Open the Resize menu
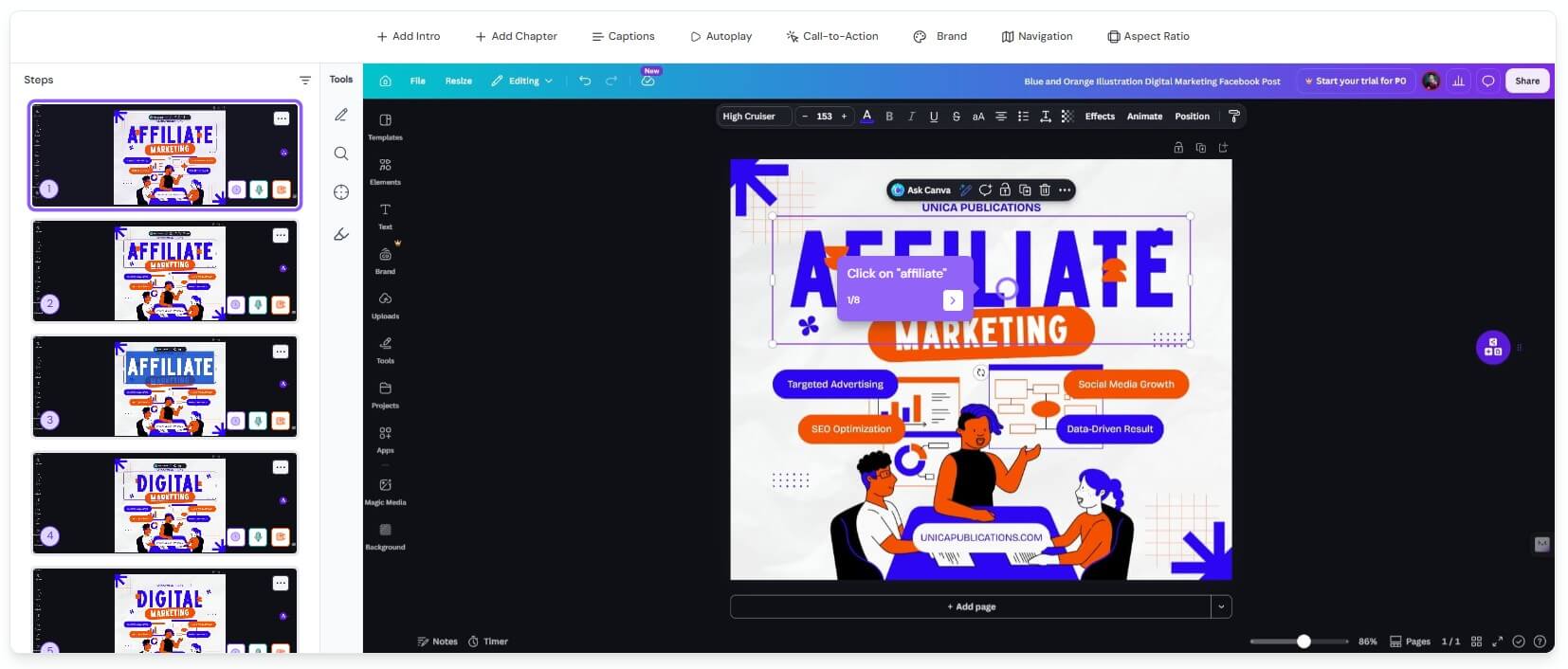Image resolution: width=1568 pixels, height=669 pixels. tap(459, 81)
